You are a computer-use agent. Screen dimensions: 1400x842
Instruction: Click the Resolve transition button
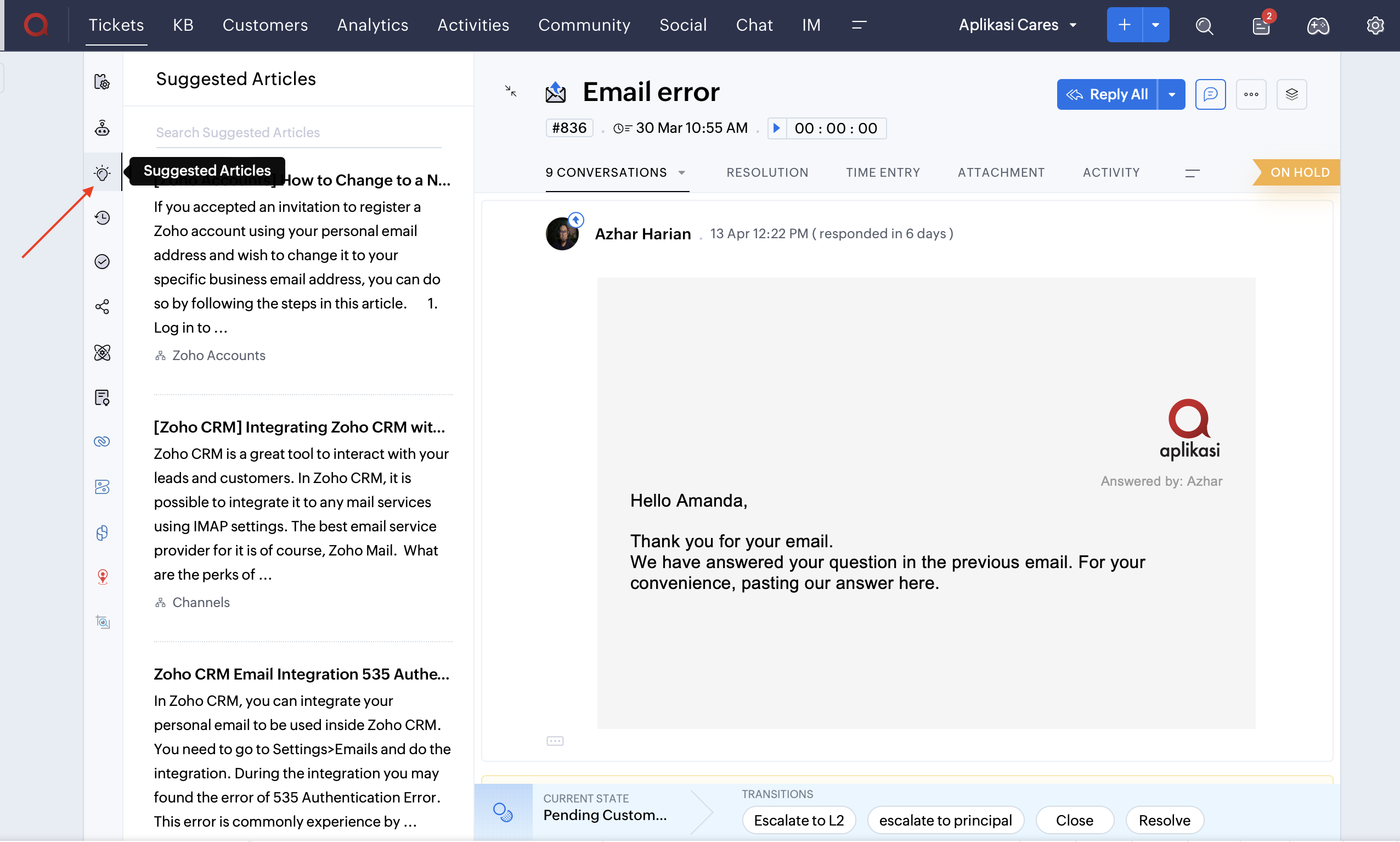point(1164,820)
